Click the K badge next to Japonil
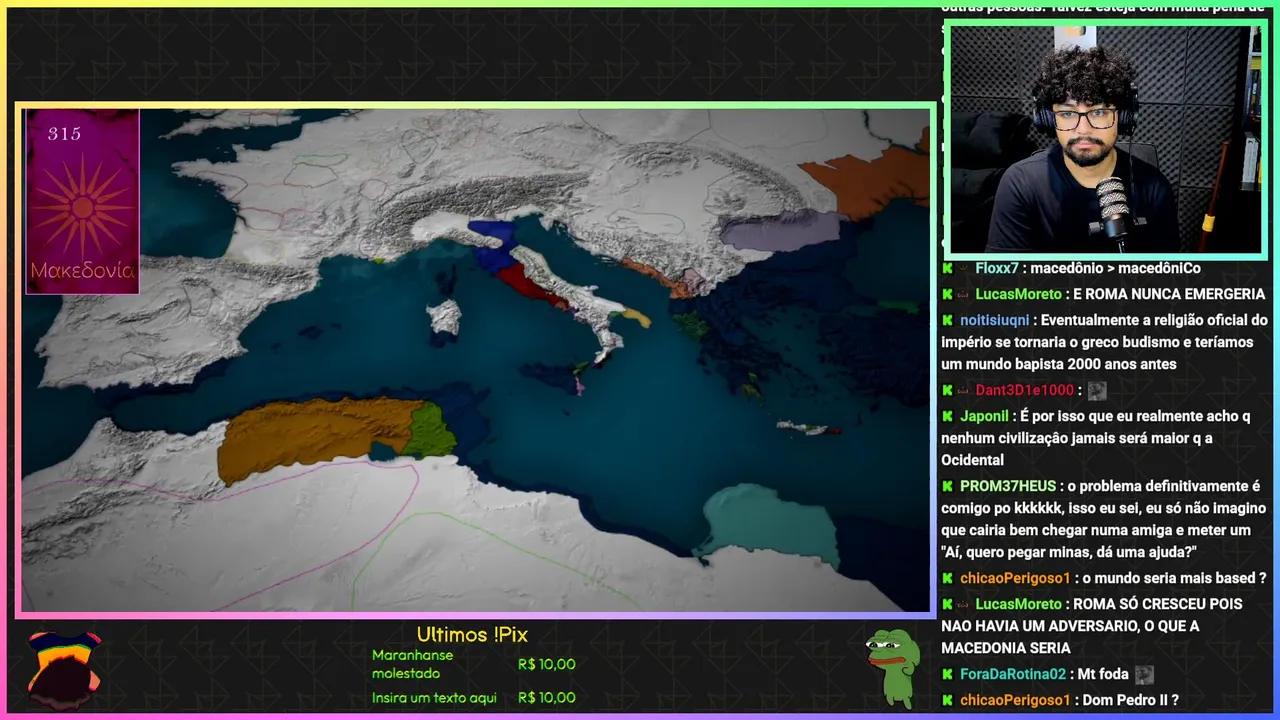This screenshot has height=720, width=1280. (x=948, y=416)
